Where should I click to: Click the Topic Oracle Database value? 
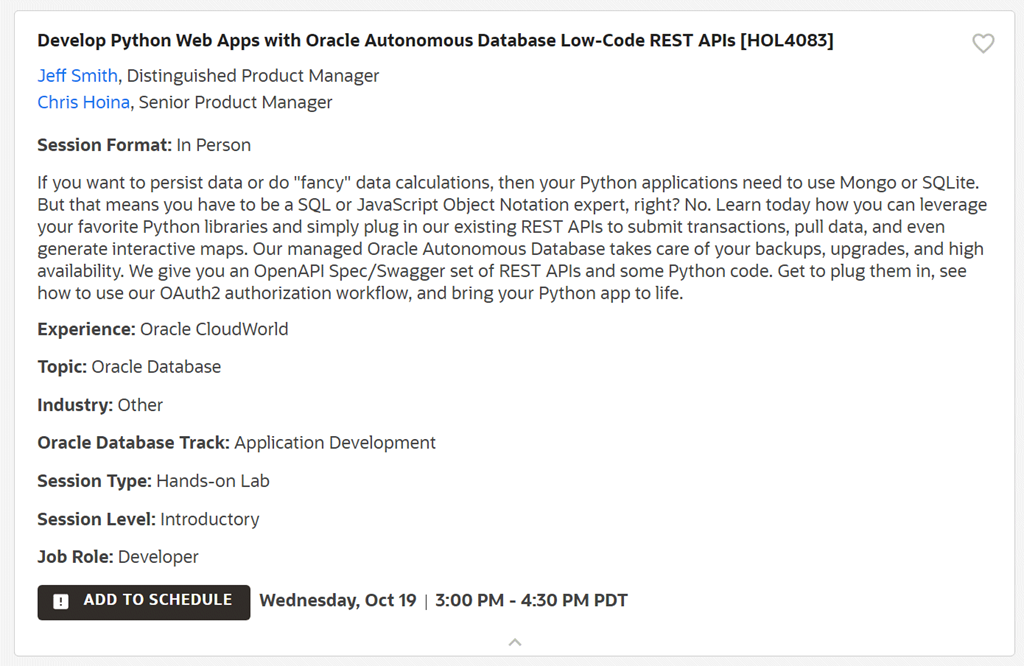(x=156, y=367)
